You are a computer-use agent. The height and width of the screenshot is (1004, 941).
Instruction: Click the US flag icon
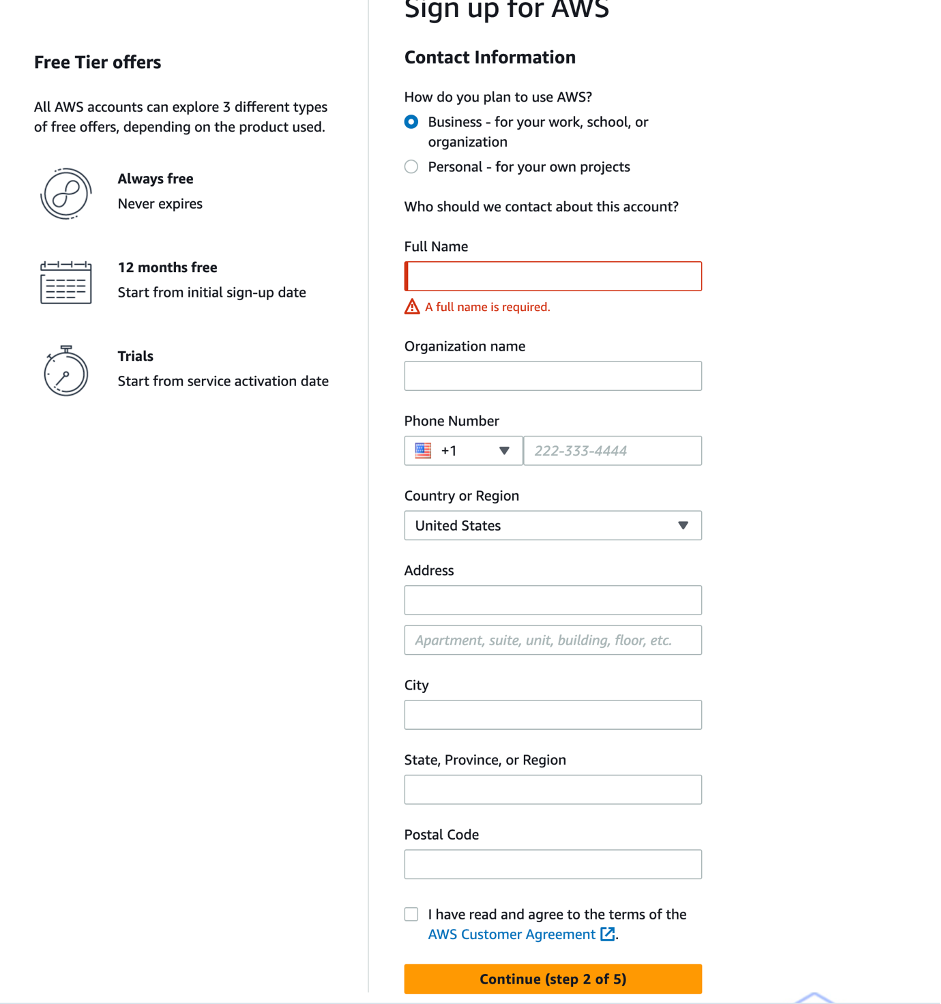[x=423, y=451]
